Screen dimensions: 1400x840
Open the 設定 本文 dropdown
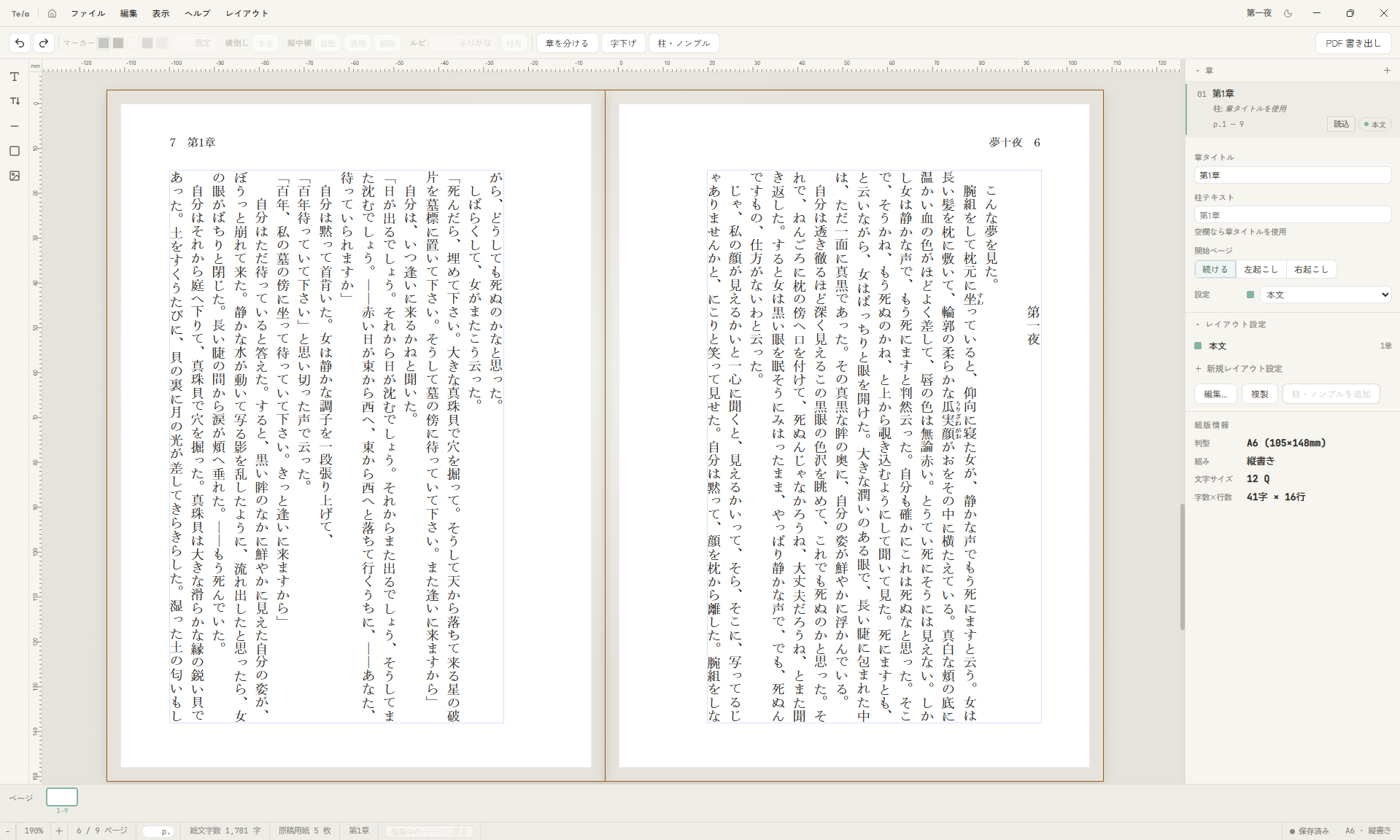pos(1326,295)
